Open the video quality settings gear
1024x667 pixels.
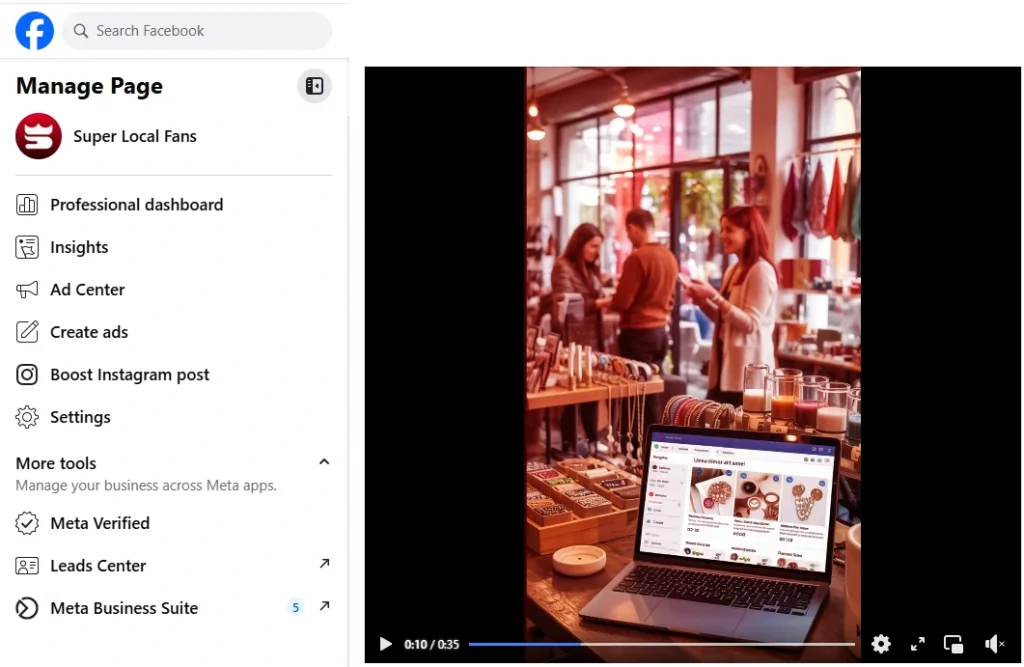point(881,644)
